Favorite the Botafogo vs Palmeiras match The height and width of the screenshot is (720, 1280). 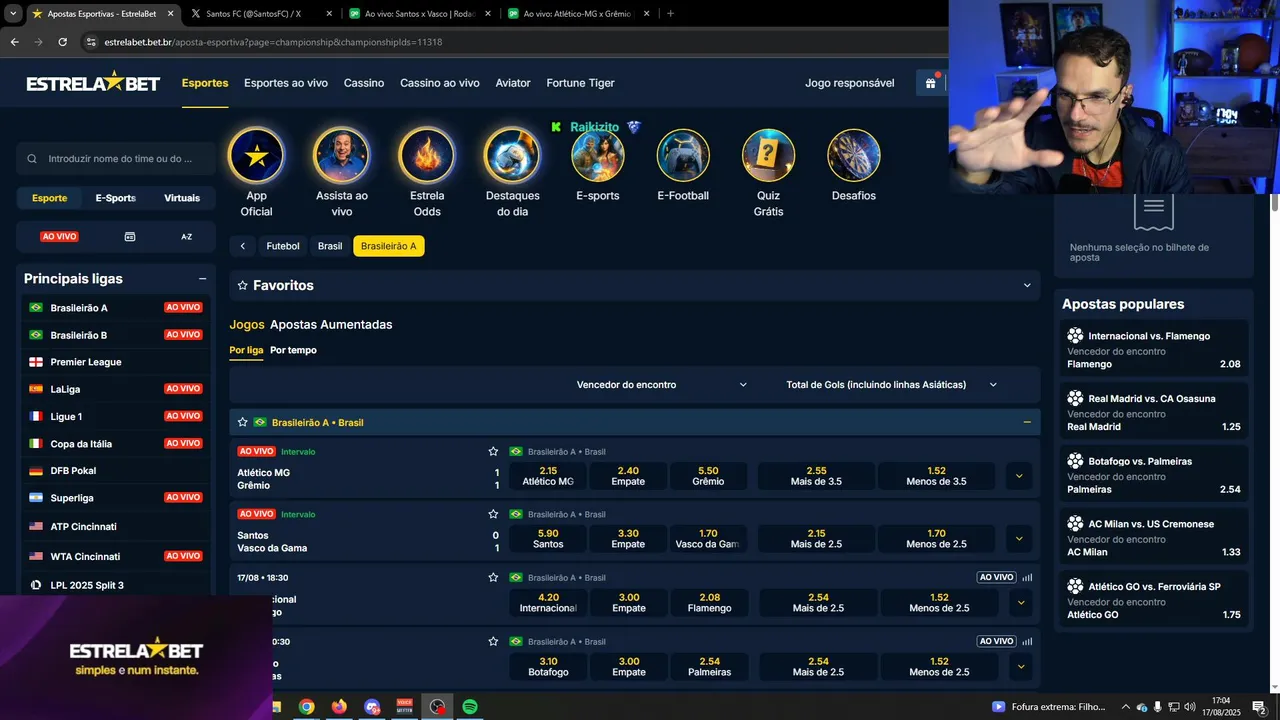coord(493,641)
